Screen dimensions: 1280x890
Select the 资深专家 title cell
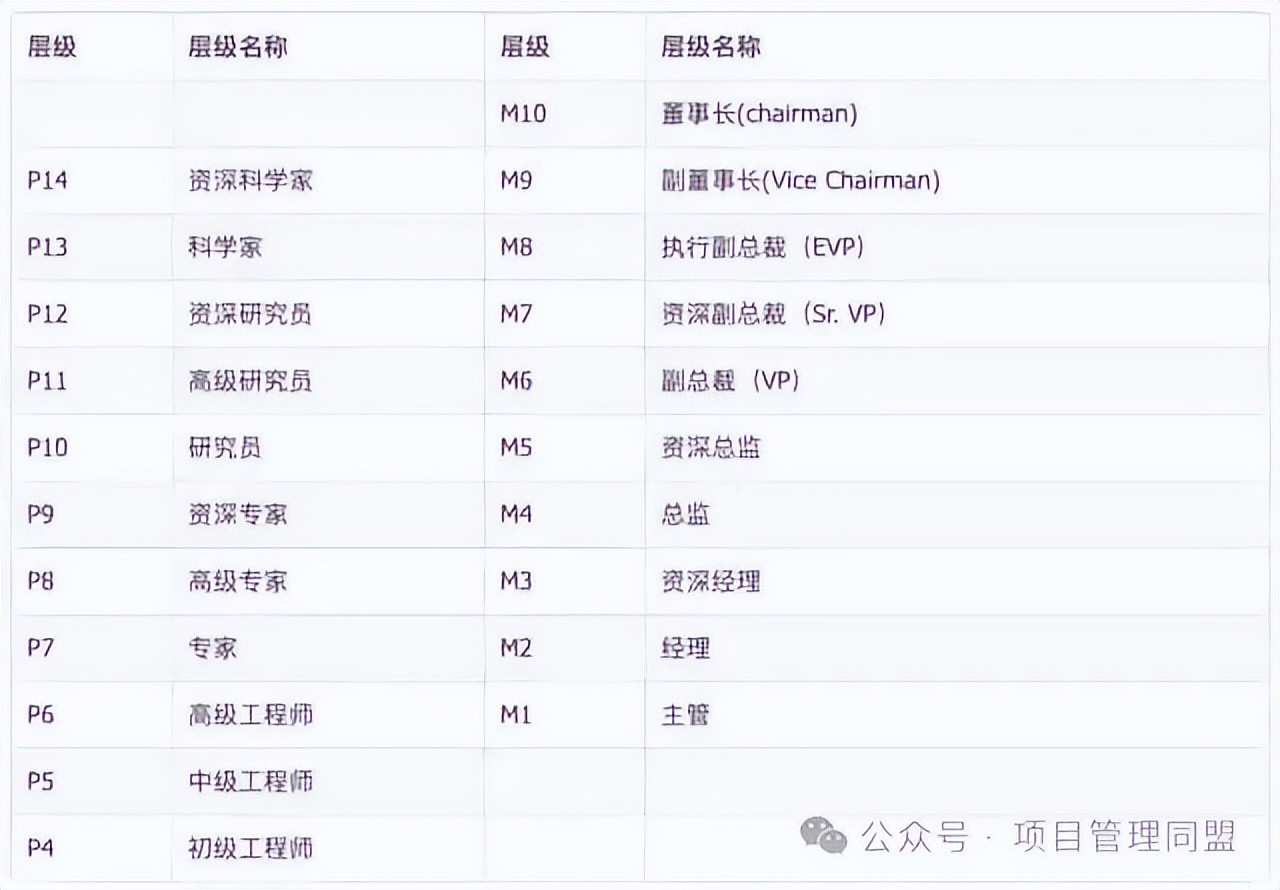(238, 514)
